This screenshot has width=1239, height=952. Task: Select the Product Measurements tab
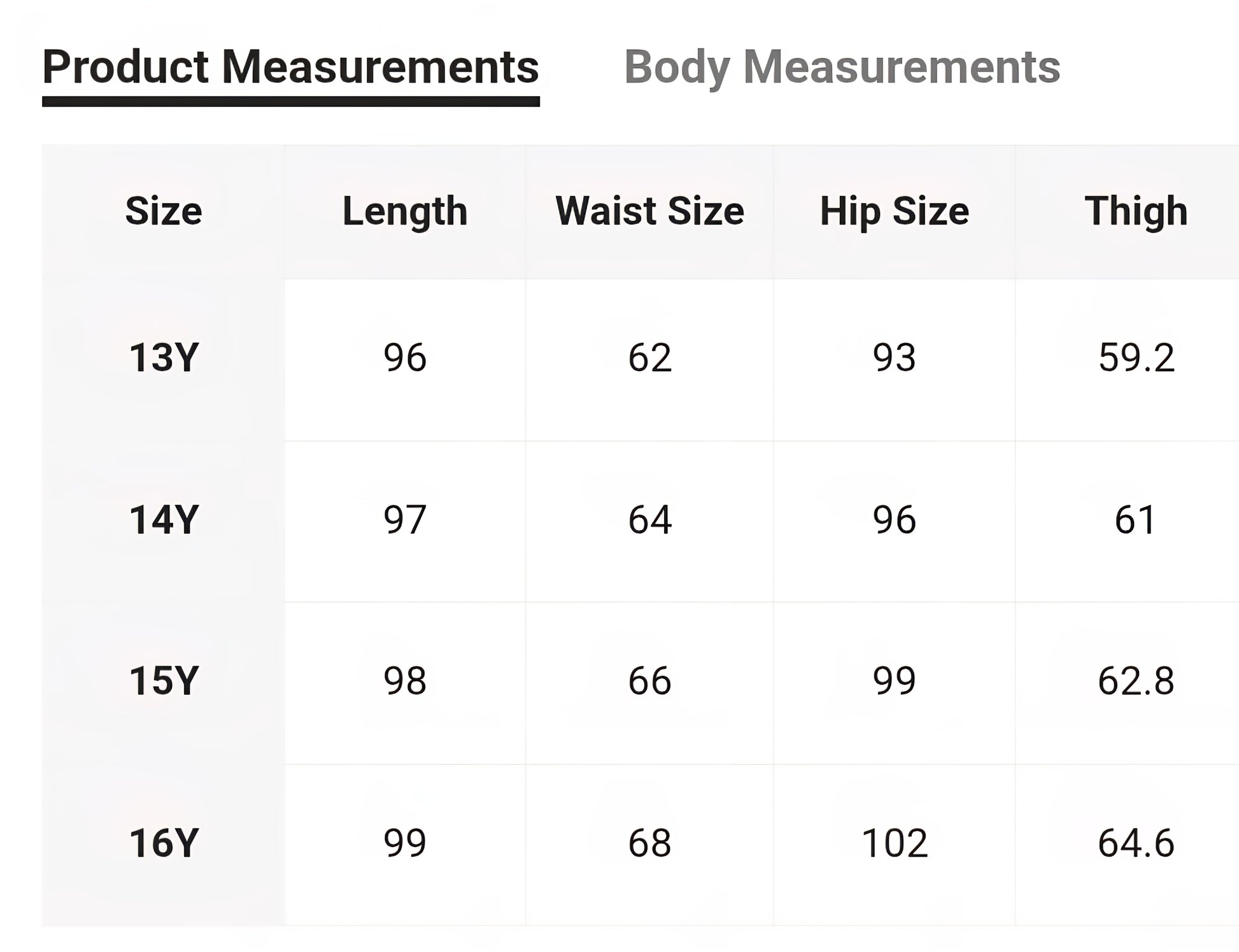coord(290,67)
